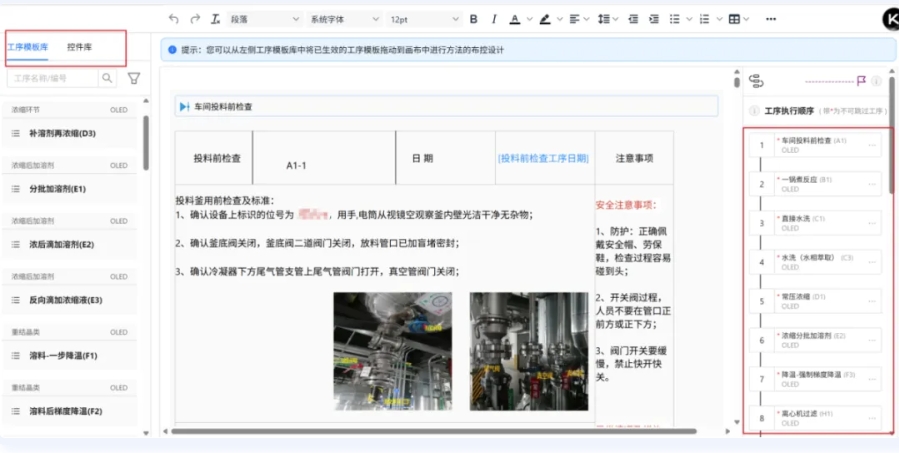Toggle italic formatting

pos(493,19)
